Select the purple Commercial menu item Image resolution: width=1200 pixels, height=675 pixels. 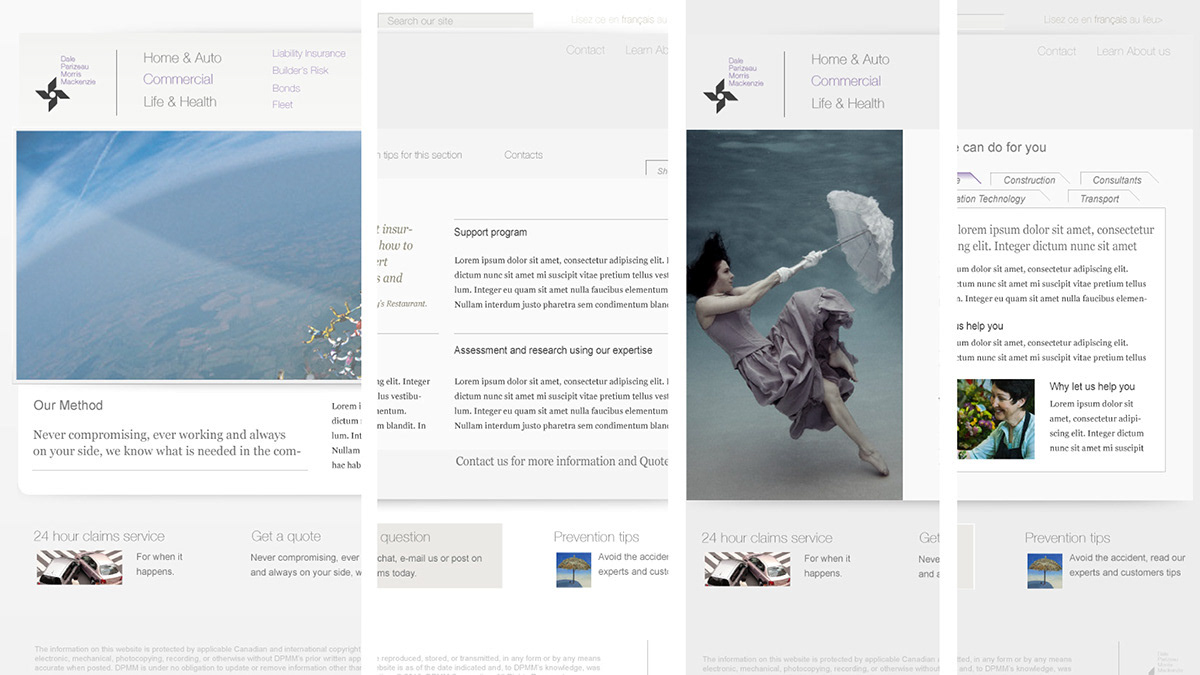click(x=846, y=82)
